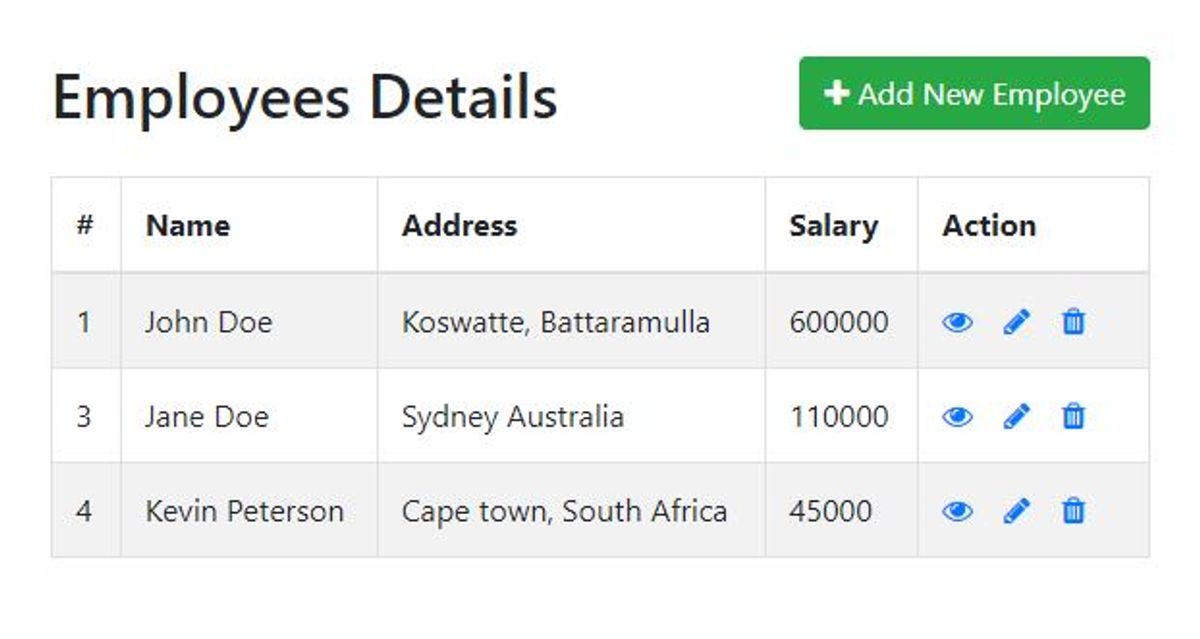Edit Kevin Peterson with the pencil icon

(x=1016, y=511)
